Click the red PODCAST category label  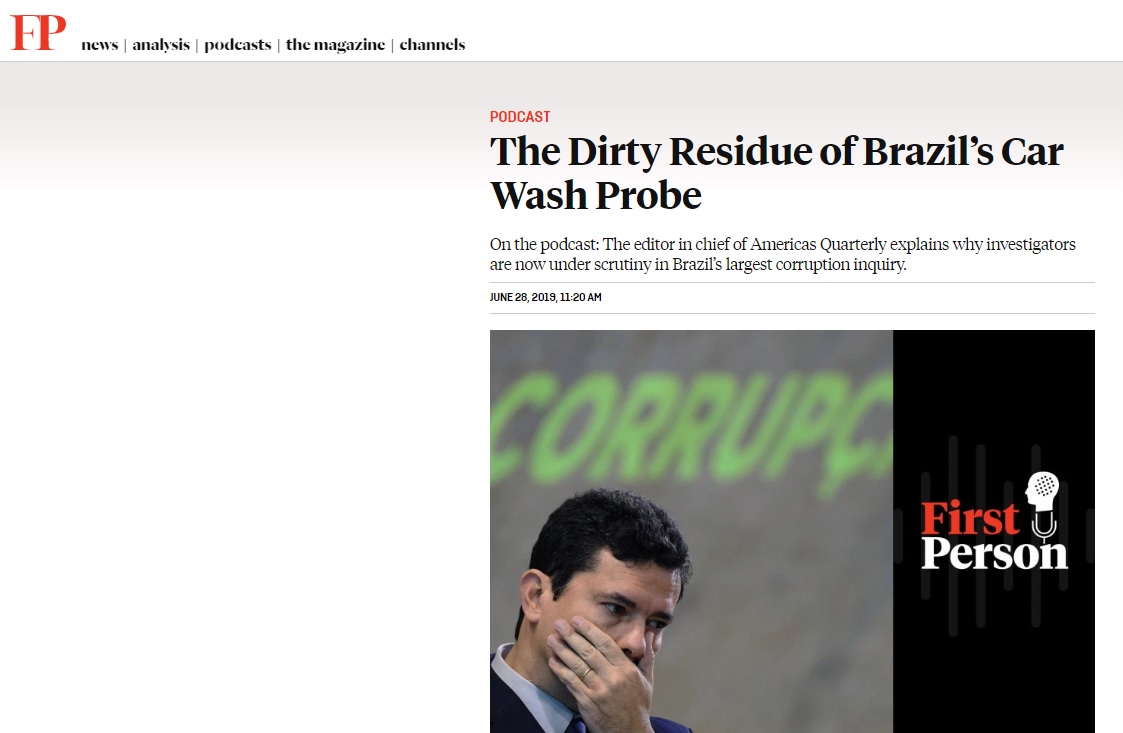click(520, 117)
